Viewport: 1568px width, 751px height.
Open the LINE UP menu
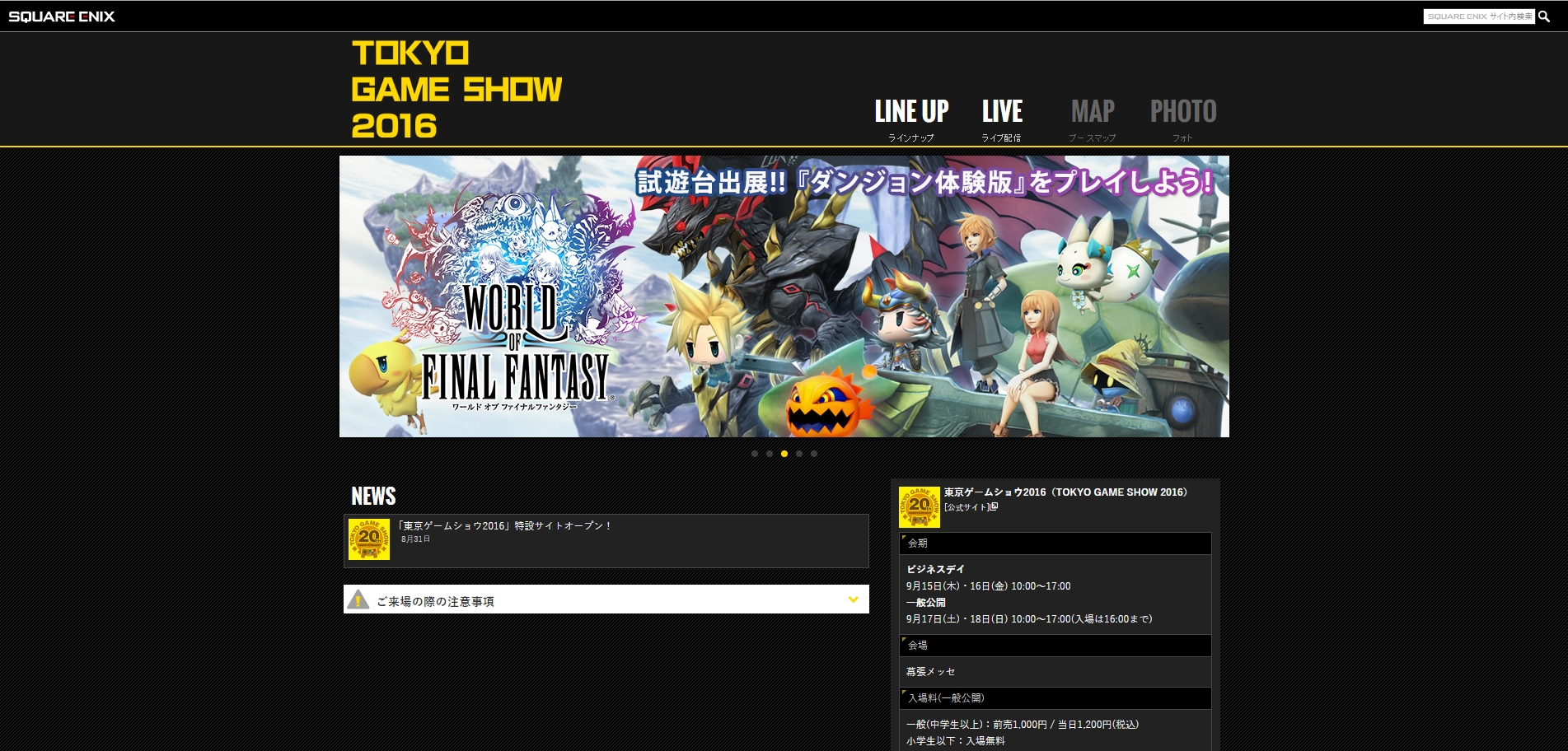(x=911, y=119)
